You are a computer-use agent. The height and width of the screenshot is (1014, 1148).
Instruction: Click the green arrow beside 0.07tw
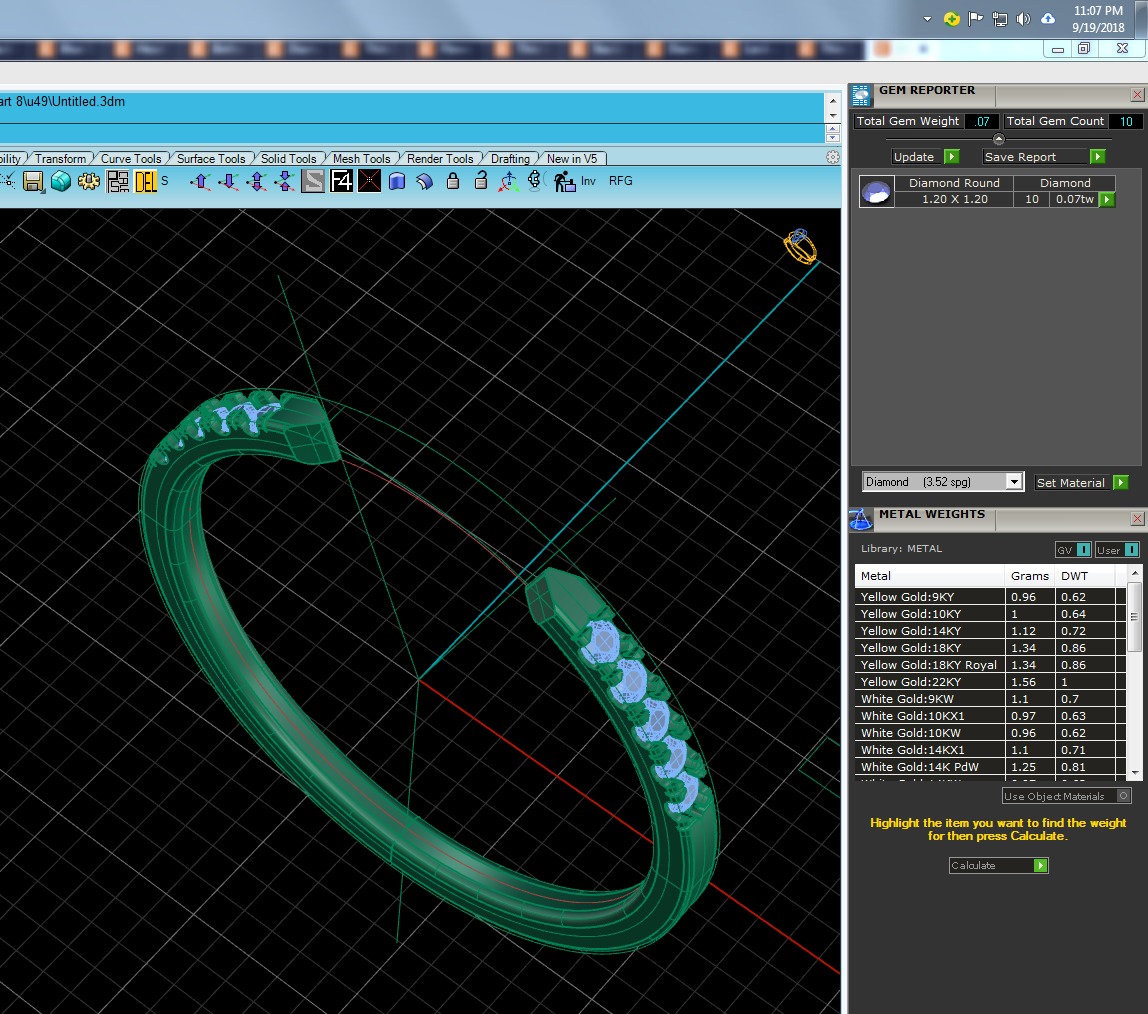(1107, 199)
